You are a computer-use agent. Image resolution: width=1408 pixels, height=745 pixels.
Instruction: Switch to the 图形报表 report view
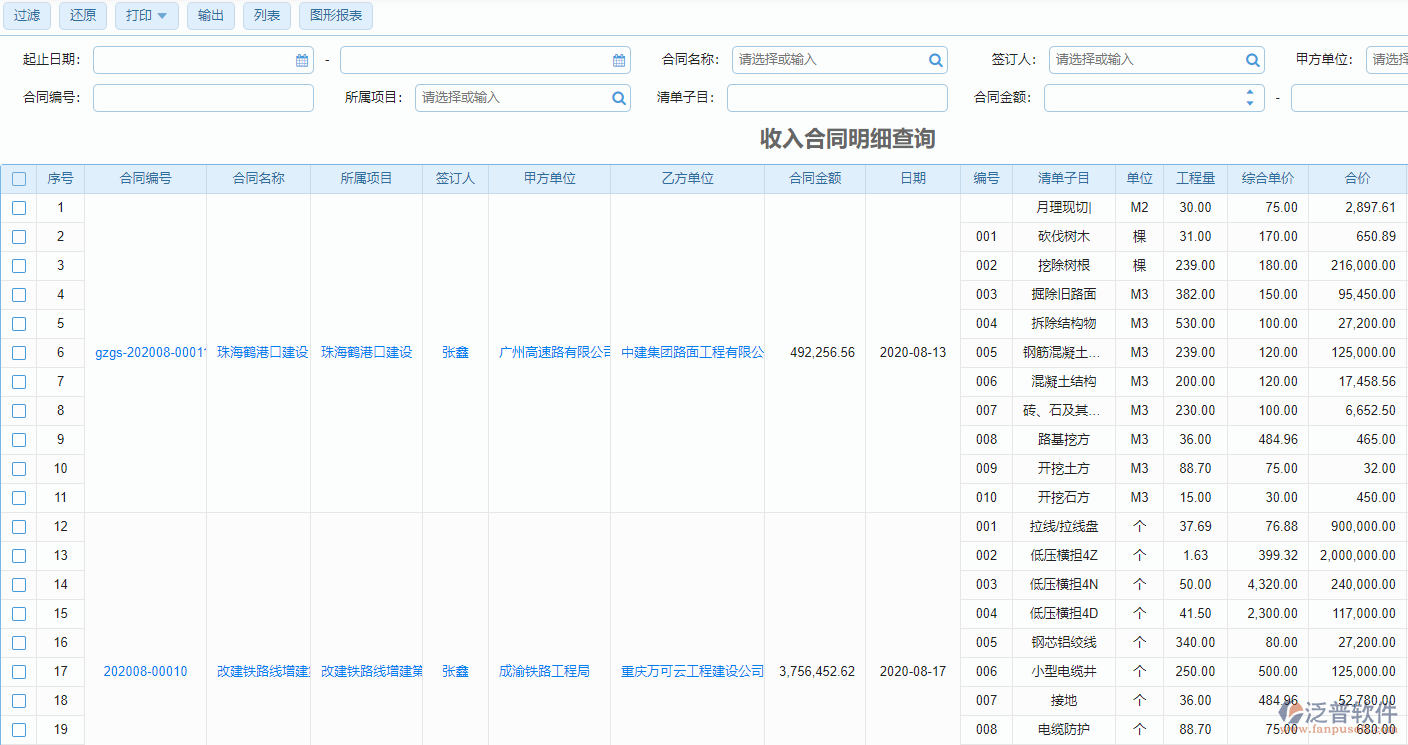click(x=335, y=16)
